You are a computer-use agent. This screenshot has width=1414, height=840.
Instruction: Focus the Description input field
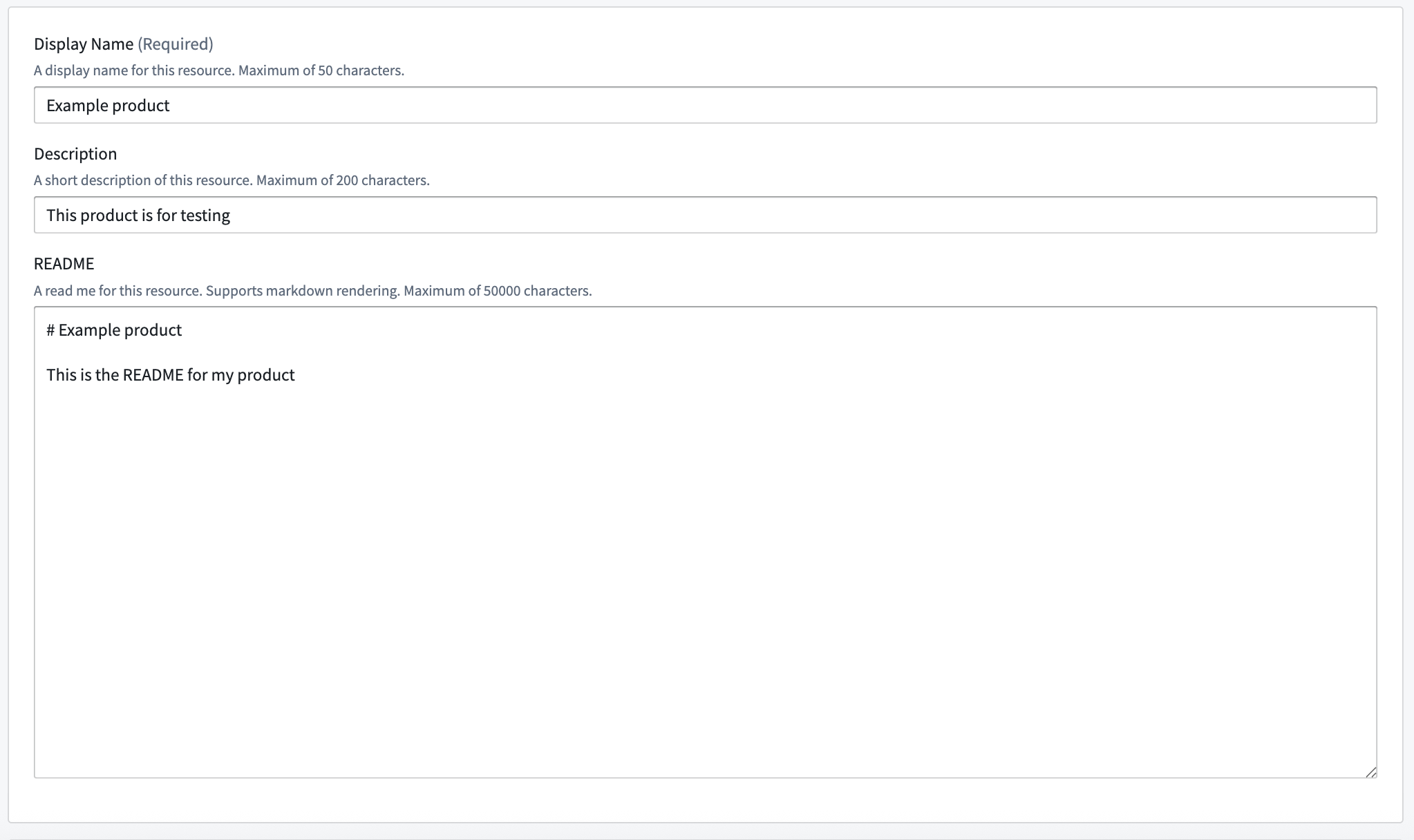[x=705, y=215]
